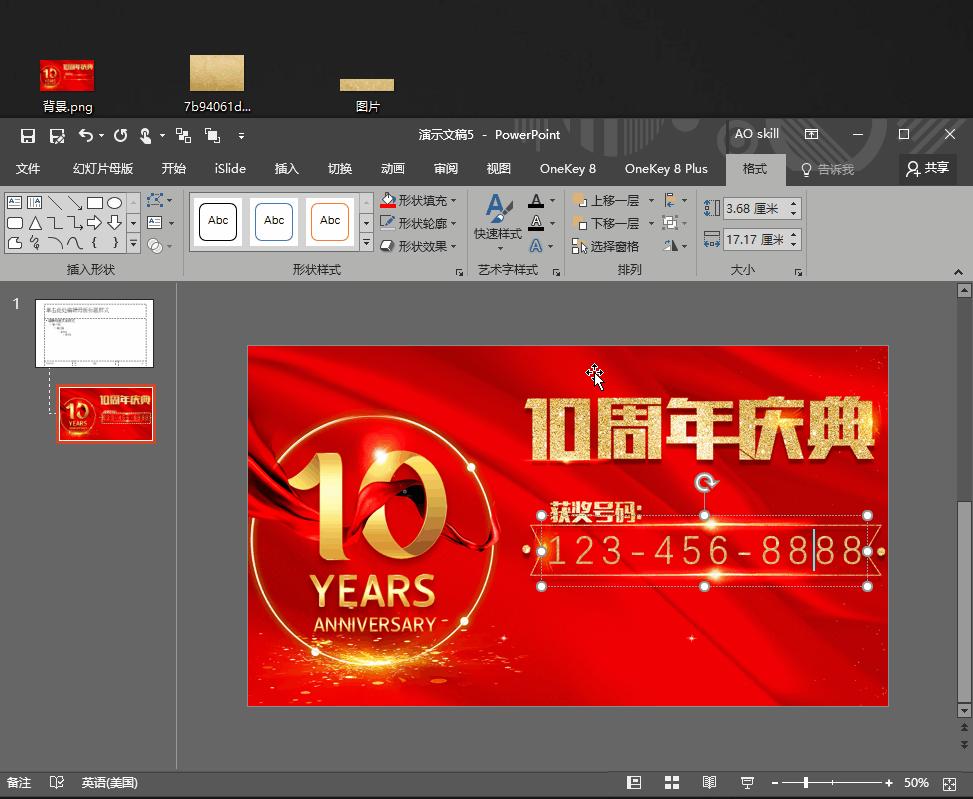Expand the Undo dropdown arrow

(101, 135)
